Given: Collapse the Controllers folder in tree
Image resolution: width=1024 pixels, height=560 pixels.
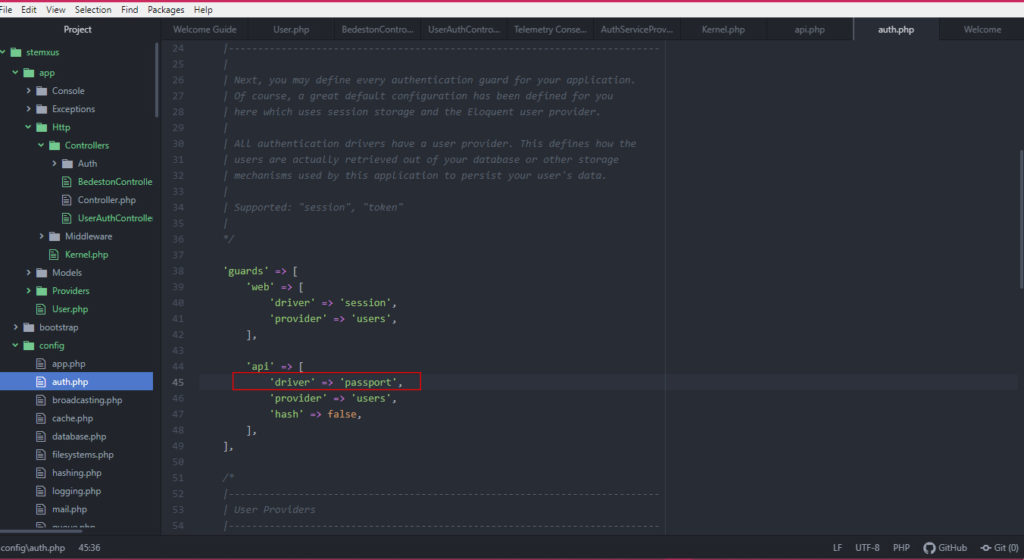Looking at the screenshot, I should [42, 146].
